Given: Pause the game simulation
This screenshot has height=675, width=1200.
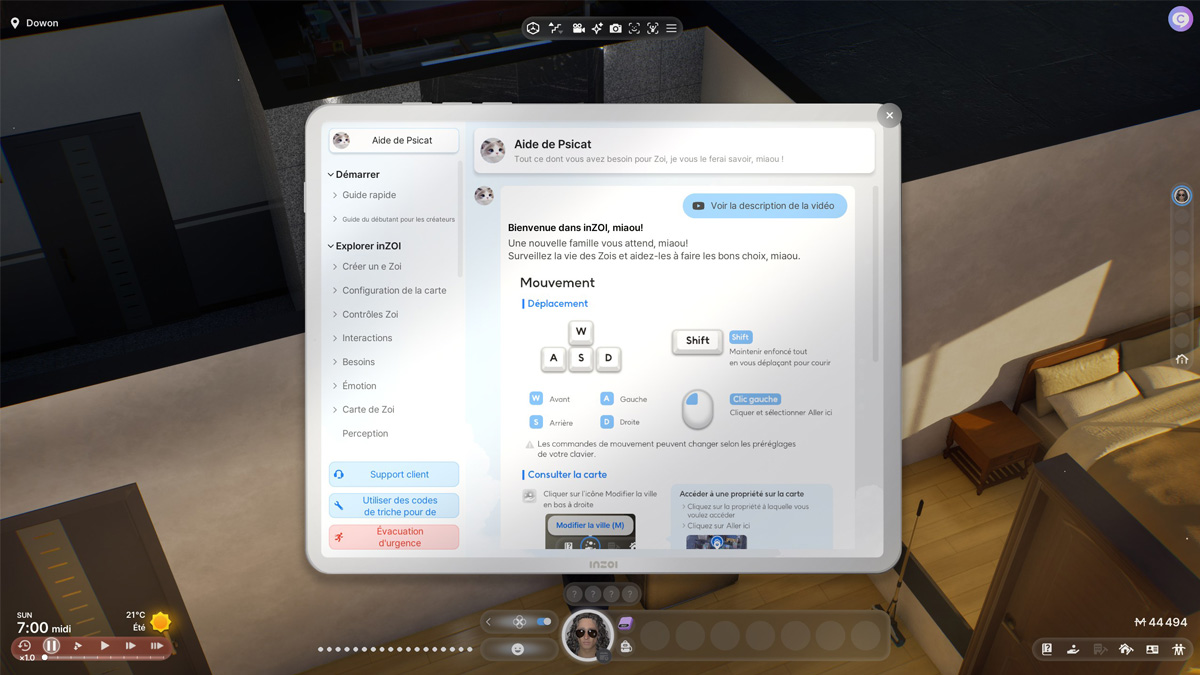Looking at the screenshot, I should [x=52, y=645].
